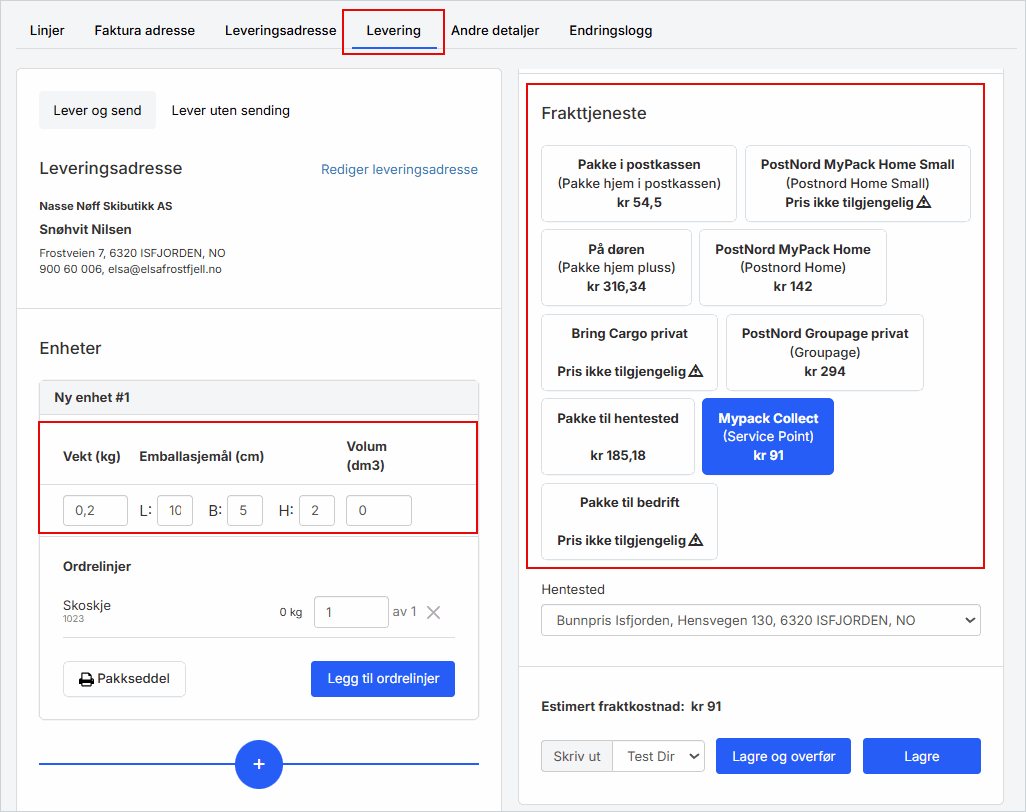Screen dimensions: 1026x812
Task: Open the Faktura adresse tab
Action: pyautogui.click(x=145, y=30)
